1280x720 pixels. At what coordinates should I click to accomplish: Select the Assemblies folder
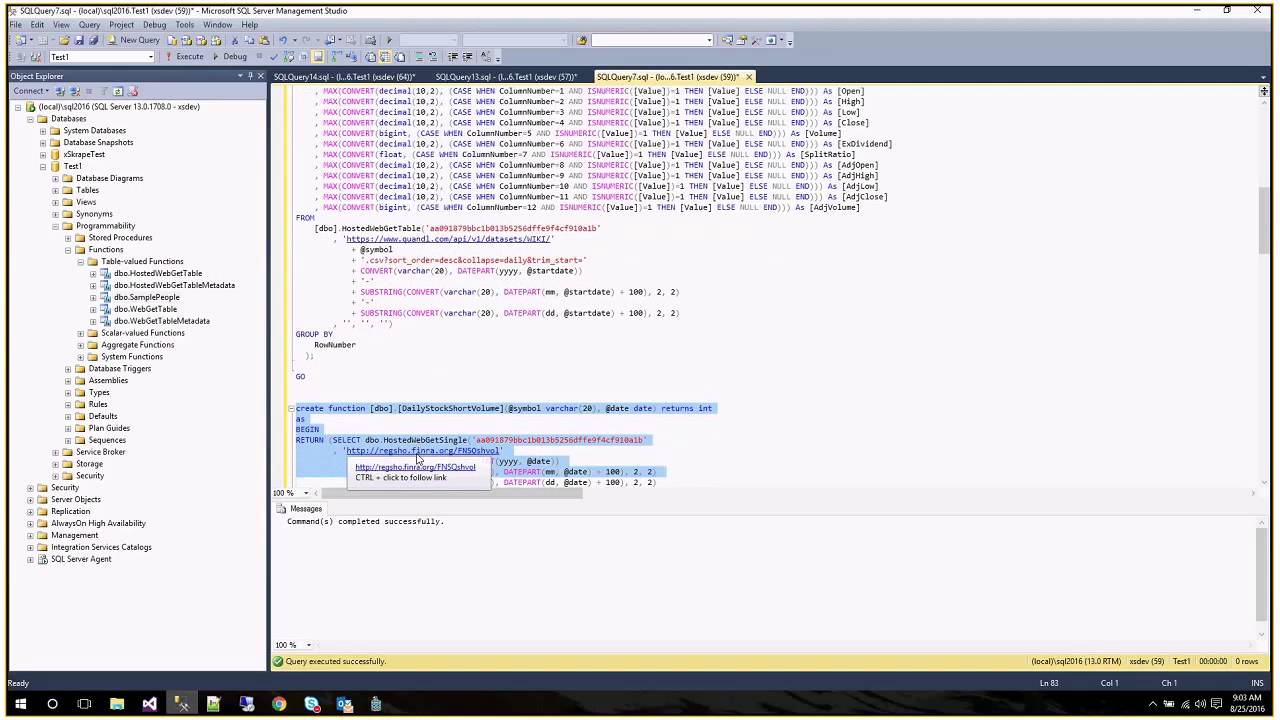coord(108,380)
